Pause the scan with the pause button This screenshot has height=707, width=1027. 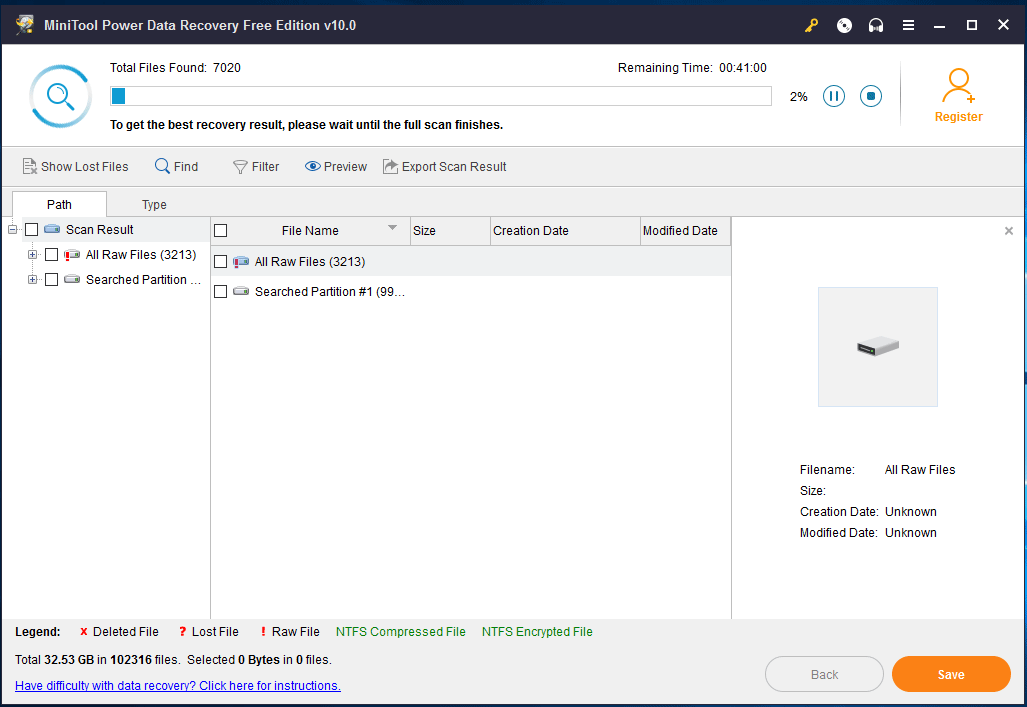(834, 96)
